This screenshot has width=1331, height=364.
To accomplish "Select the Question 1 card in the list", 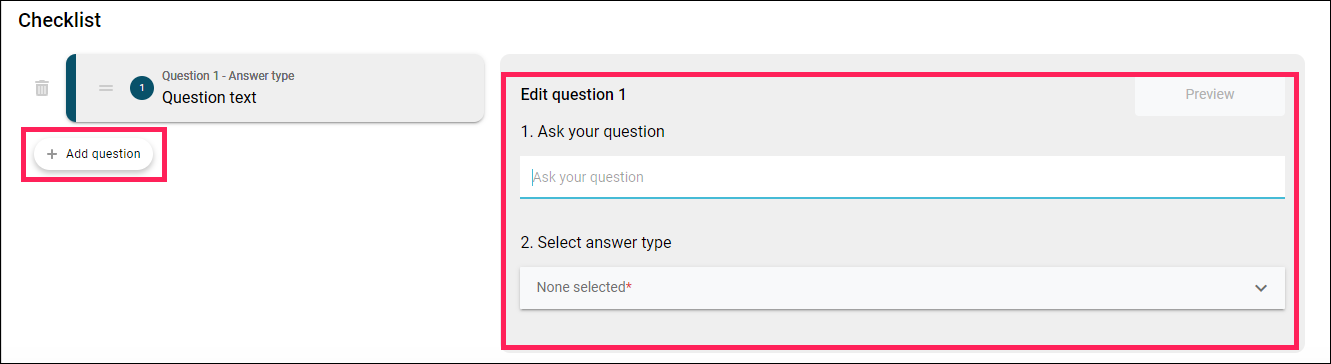I will pos(275,88).
